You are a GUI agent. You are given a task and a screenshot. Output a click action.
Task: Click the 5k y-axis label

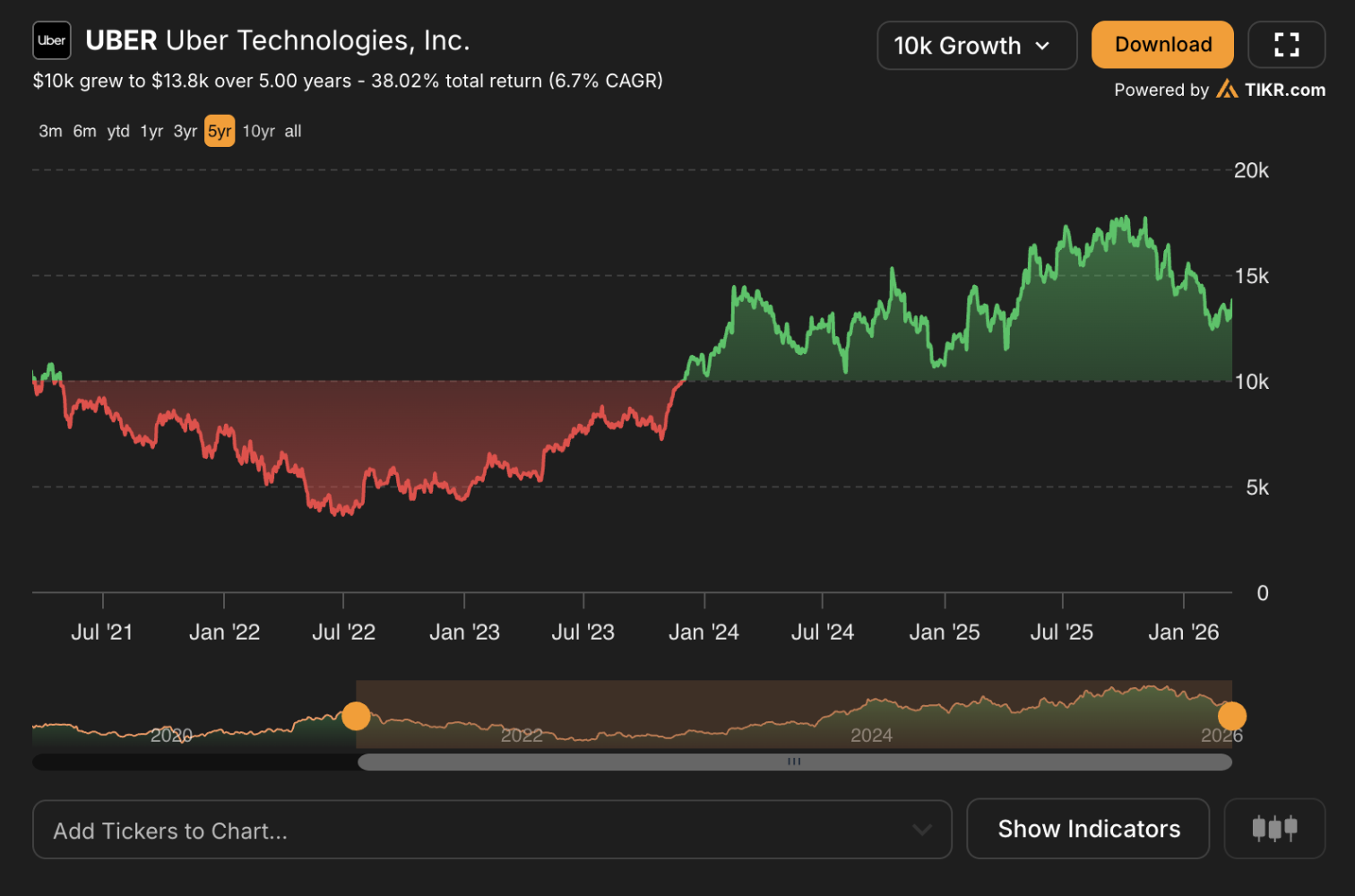click(1257, 487)
